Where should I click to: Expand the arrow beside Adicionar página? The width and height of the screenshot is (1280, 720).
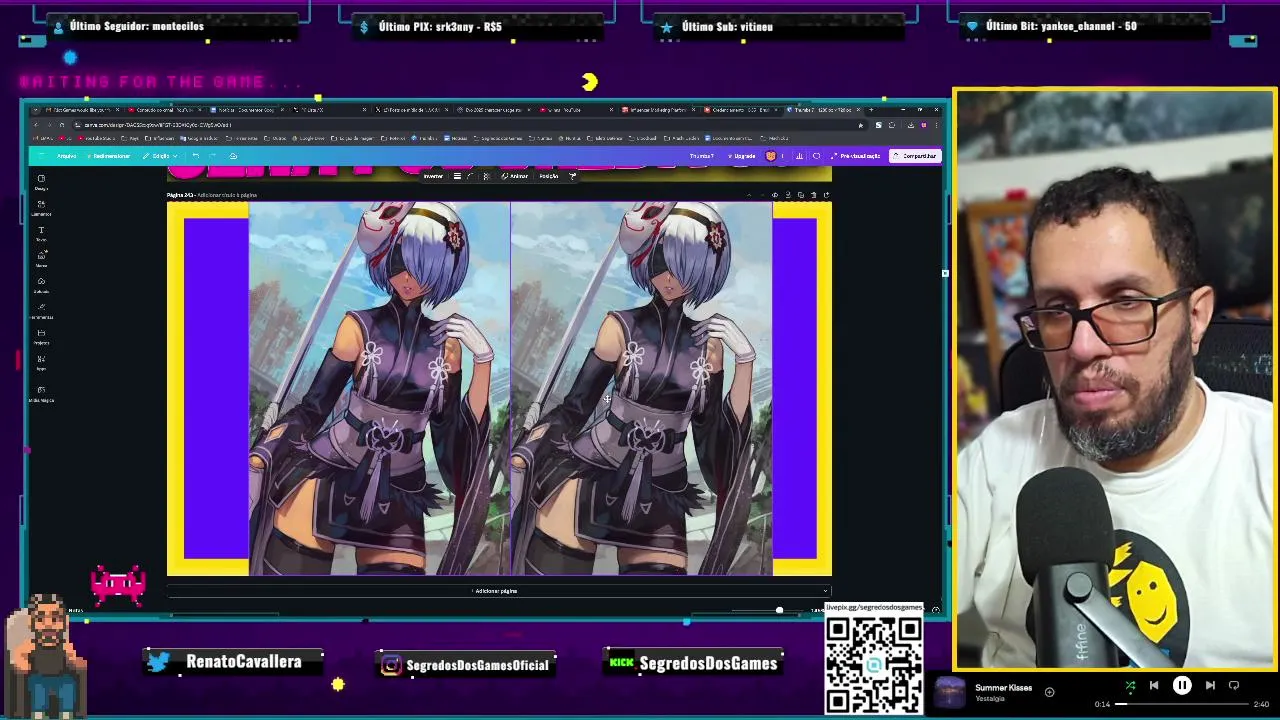click(825, 591)
